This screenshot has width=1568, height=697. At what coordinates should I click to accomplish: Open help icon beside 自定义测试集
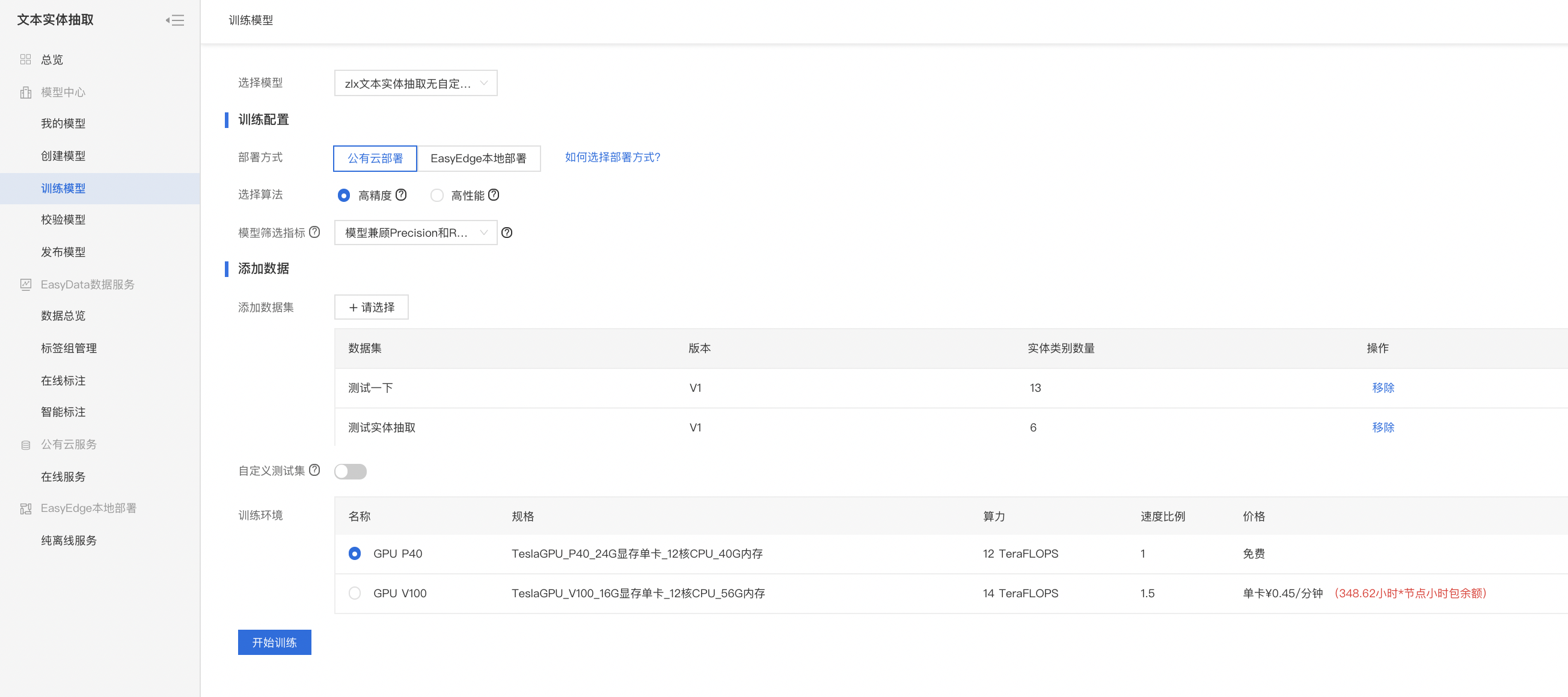tap(314, 469)
